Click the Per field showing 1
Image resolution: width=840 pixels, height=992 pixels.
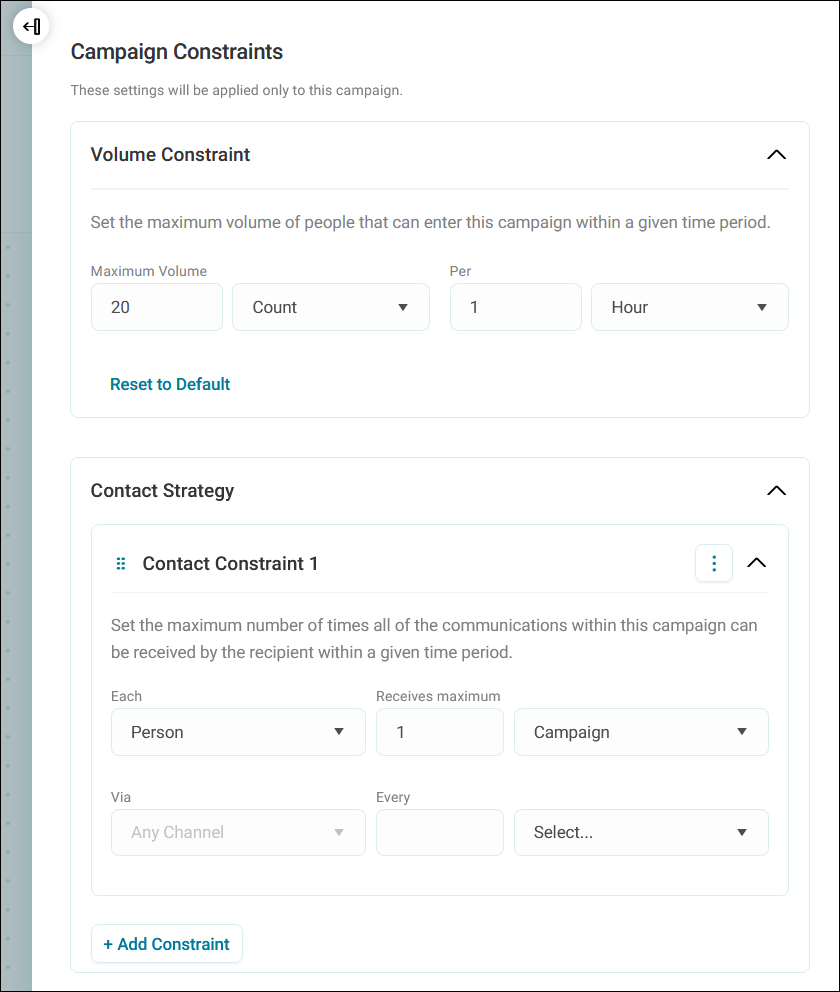pyautogui.click(x=516, y=307)
